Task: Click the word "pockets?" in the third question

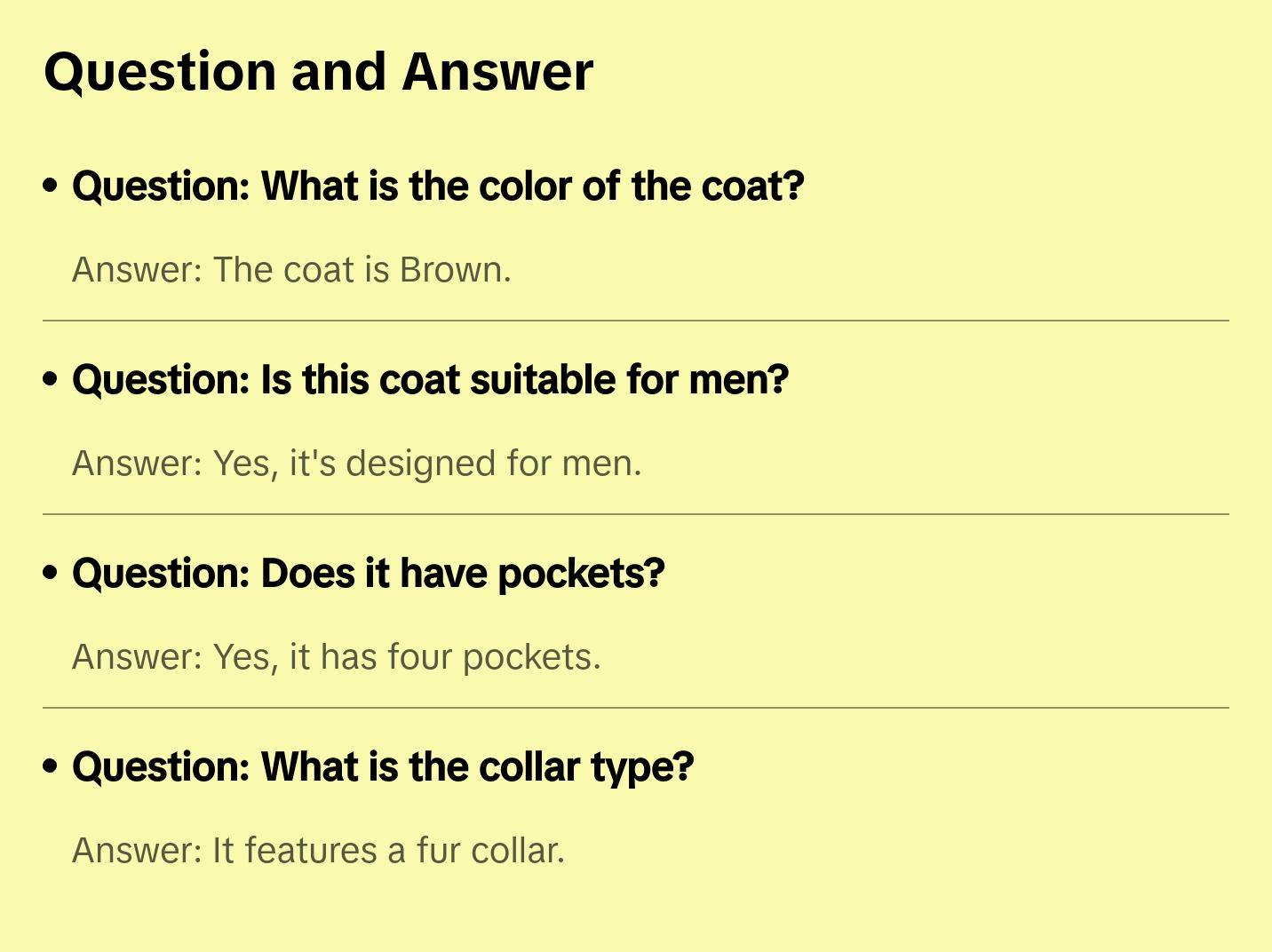Action: [581, 574]
